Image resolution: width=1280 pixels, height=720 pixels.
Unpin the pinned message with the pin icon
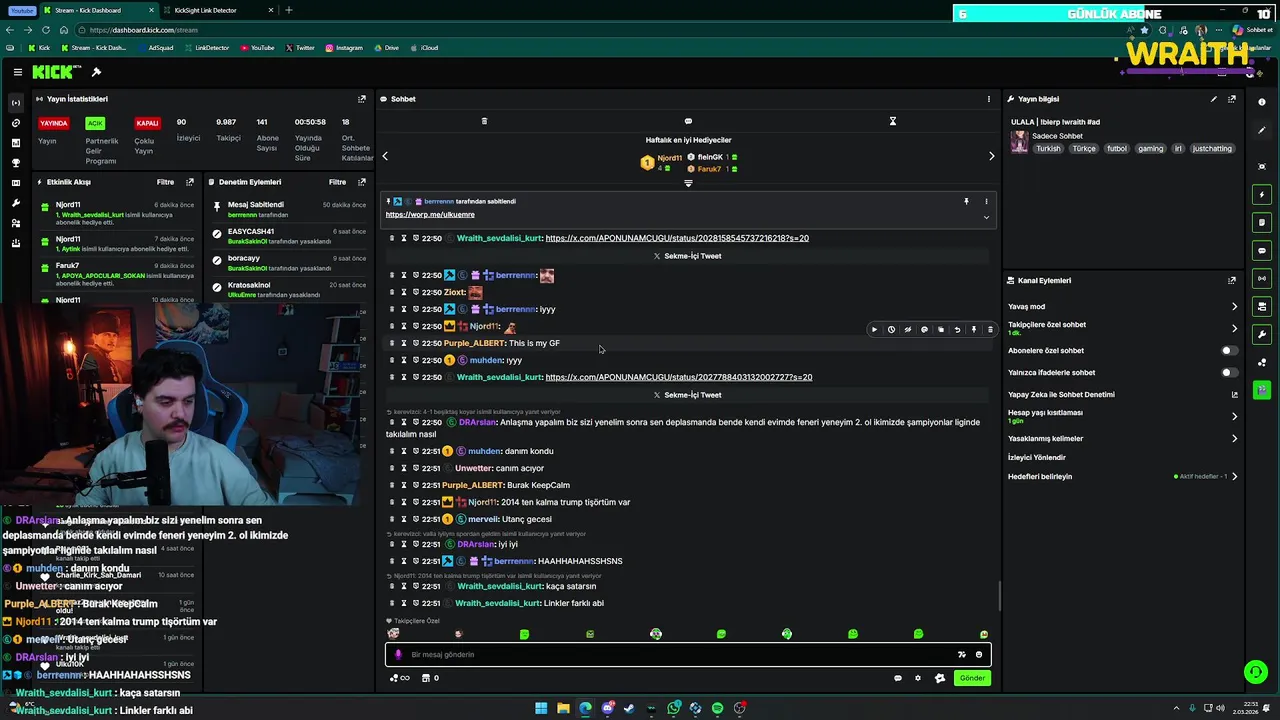point(966,201)
